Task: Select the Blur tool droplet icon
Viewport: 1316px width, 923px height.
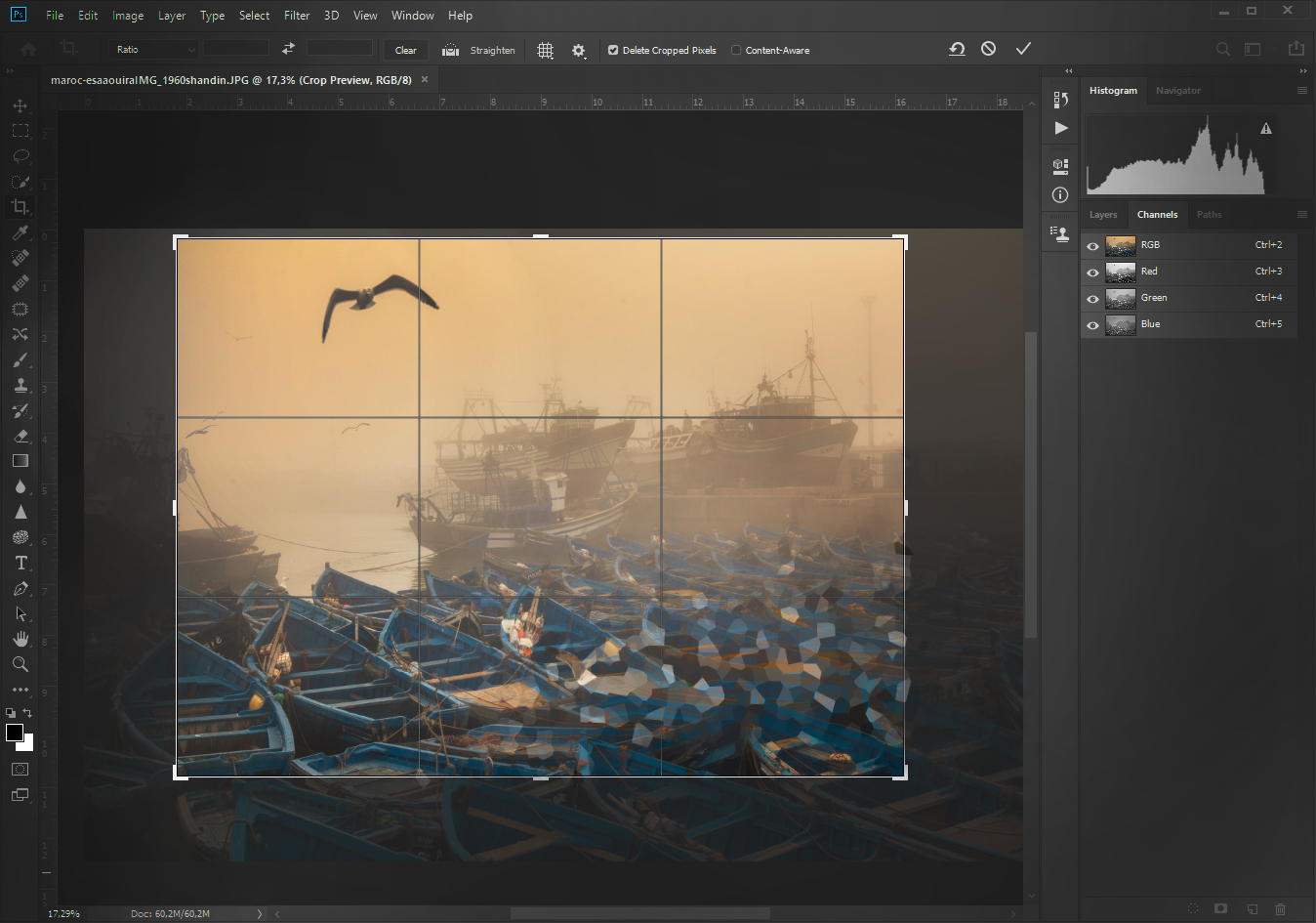Action: click(21, 486)
